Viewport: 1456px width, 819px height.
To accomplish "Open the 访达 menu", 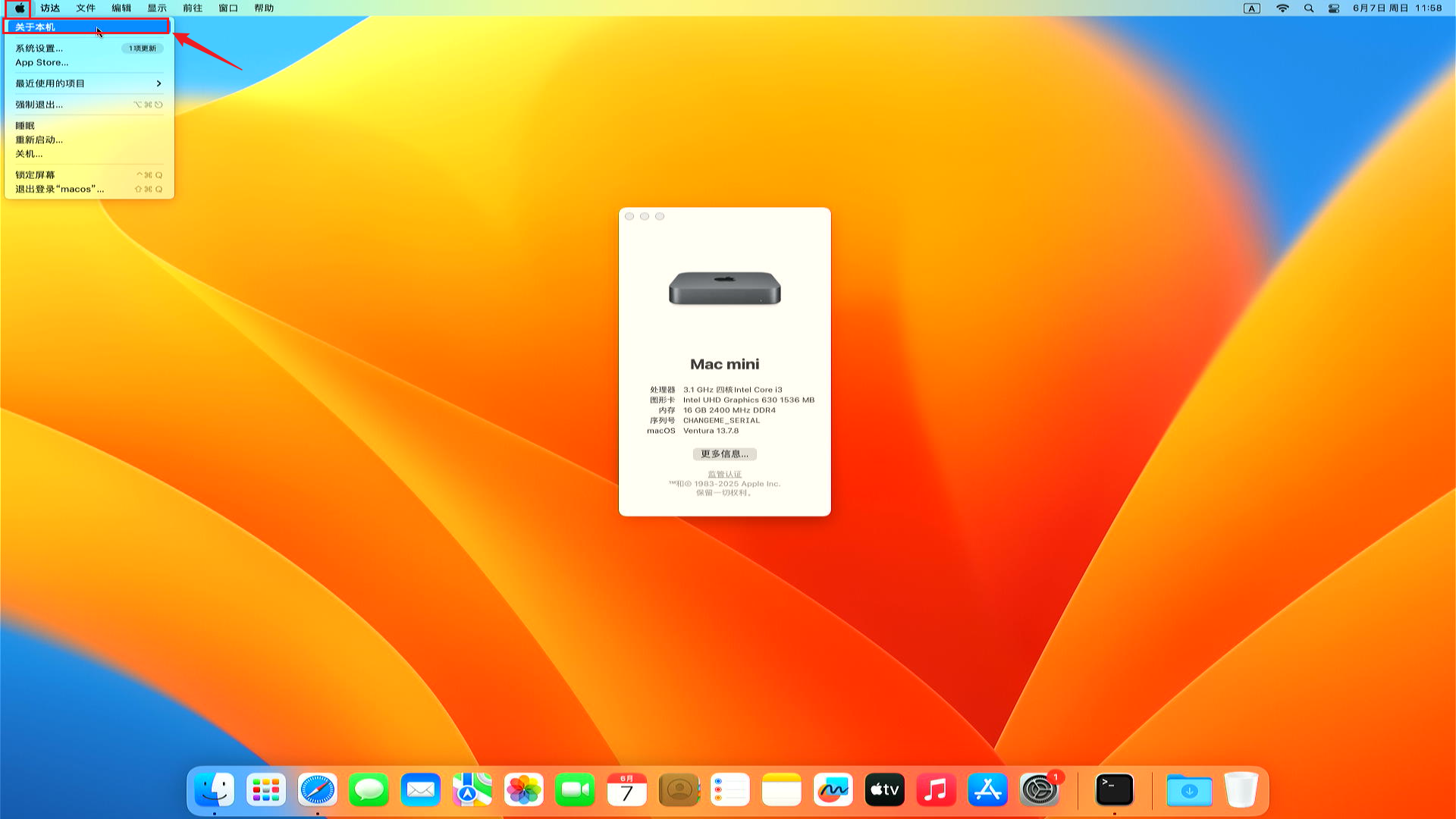I will click(50, 8).
